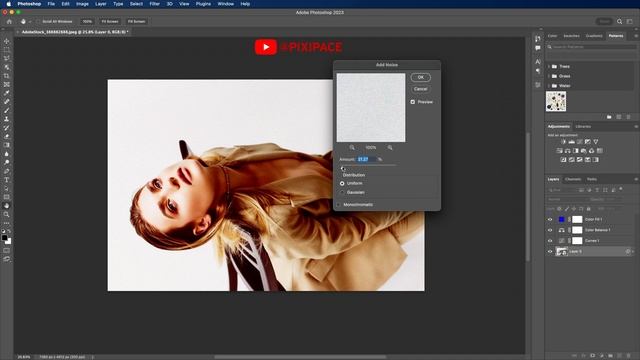This screenshot has height=360, width=640.
Task: Select the Pen tool
Action: [x=7, y=171]
